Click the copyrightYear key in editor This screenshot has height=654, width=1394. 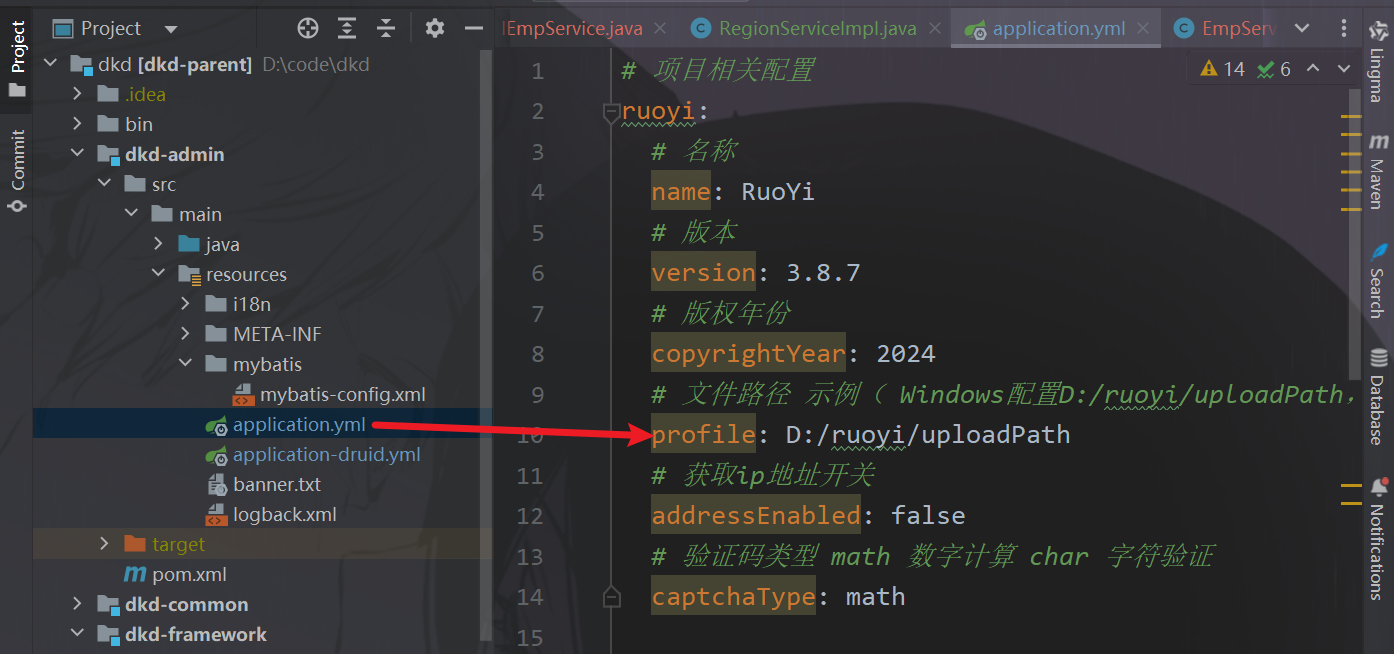[749, 353]
